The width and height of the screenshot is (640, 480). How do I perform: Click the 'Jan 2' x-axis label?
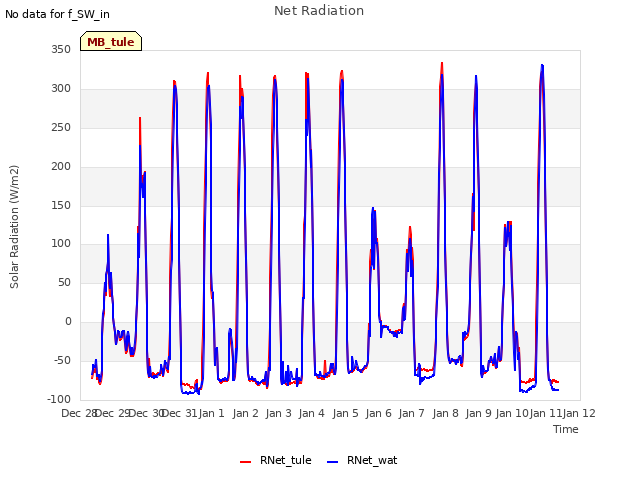tap(246, 413)
